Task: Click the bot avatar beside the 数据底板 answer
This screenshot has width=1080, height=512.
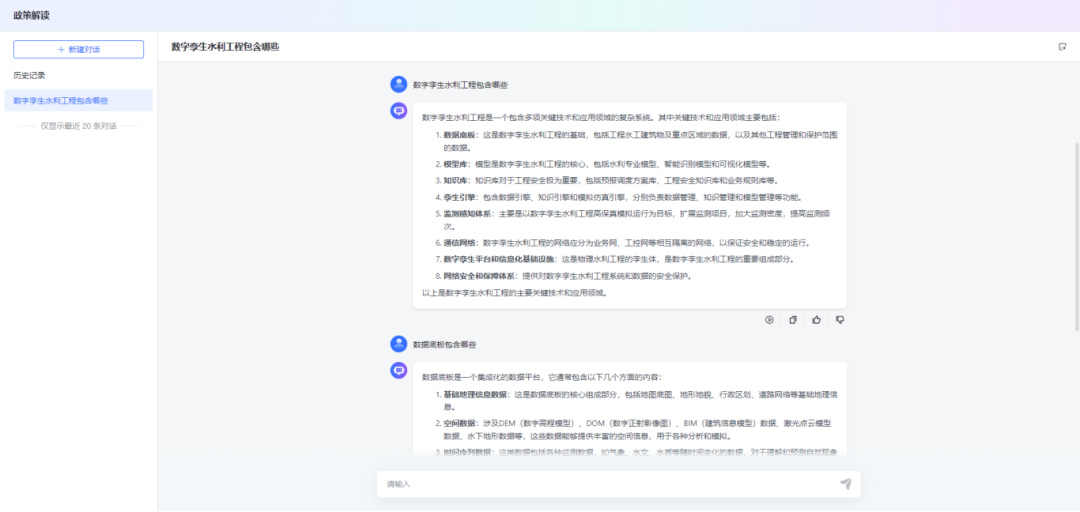Action: click(x=398, y=371)
